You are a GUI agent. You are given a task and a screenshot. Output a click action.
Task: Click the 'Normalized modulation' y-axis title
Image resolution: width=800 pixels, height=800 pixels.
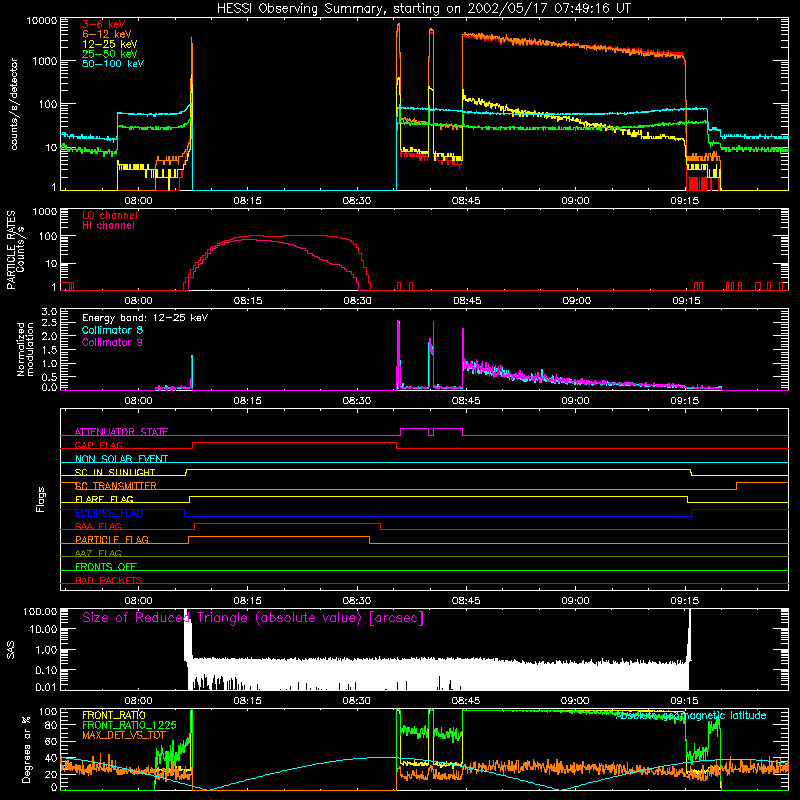pos(25,349)
